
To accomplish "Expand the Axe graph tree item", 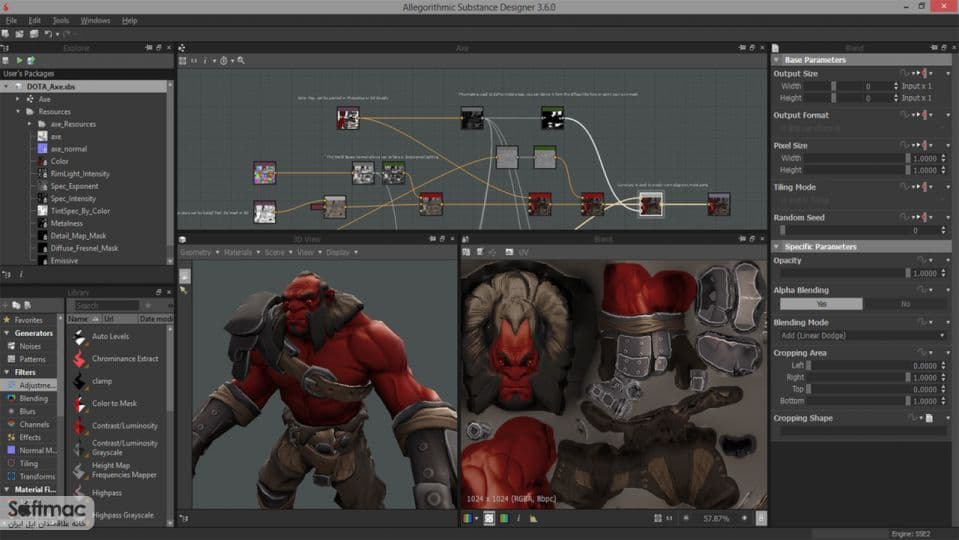I will point(18,99).
